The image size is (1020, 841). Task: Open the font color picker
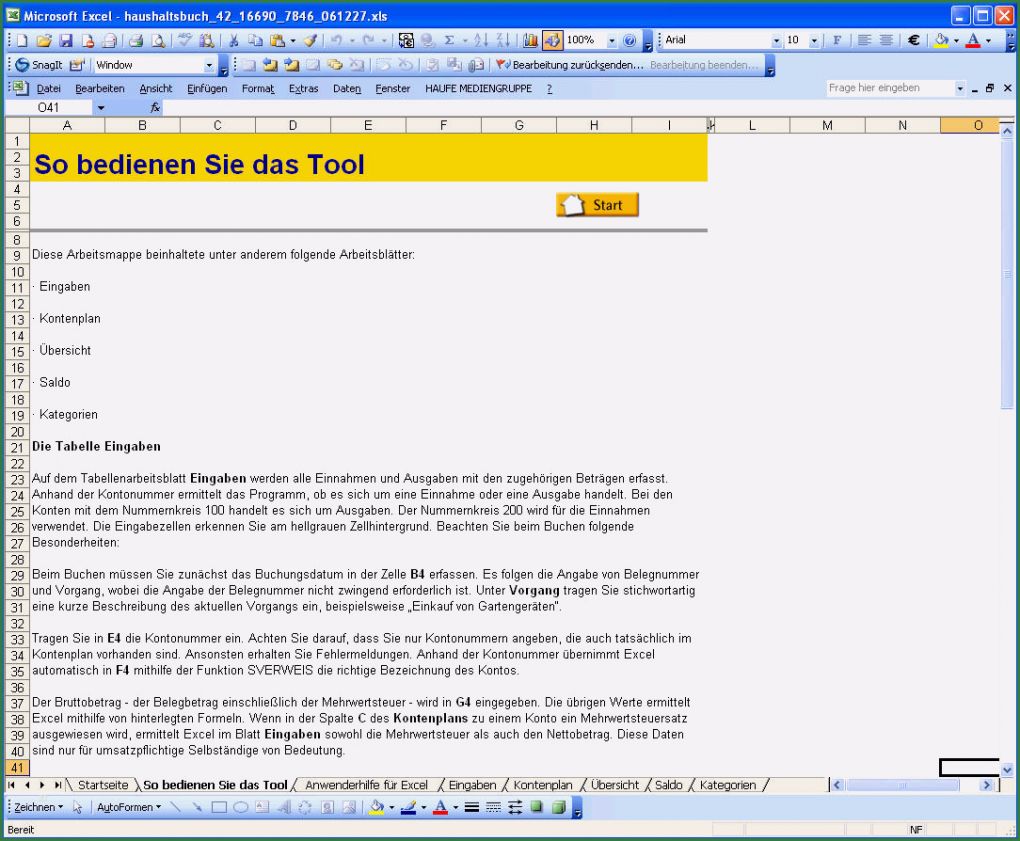[x=986, y=41]
